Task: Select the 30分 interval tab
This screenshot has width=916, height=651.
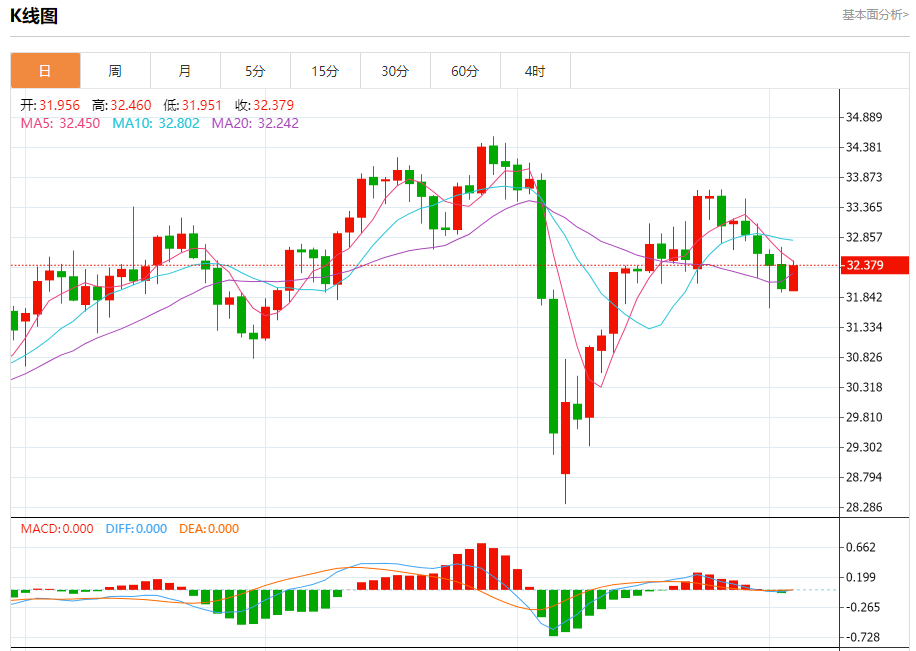Action: point(395,71)
